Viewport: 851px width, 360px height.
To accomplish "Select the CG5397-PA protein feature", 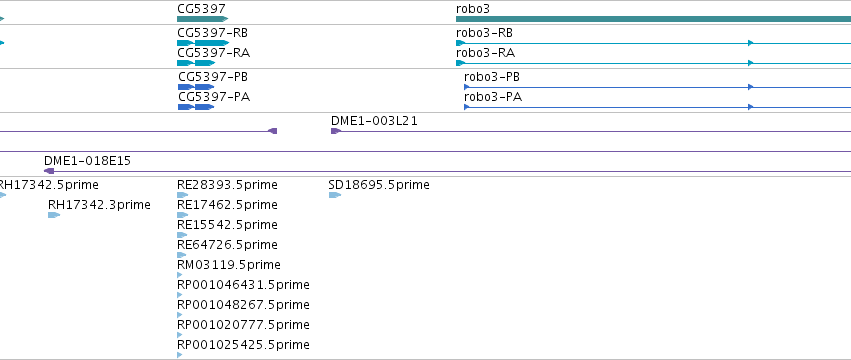I will tap(196, 107).
